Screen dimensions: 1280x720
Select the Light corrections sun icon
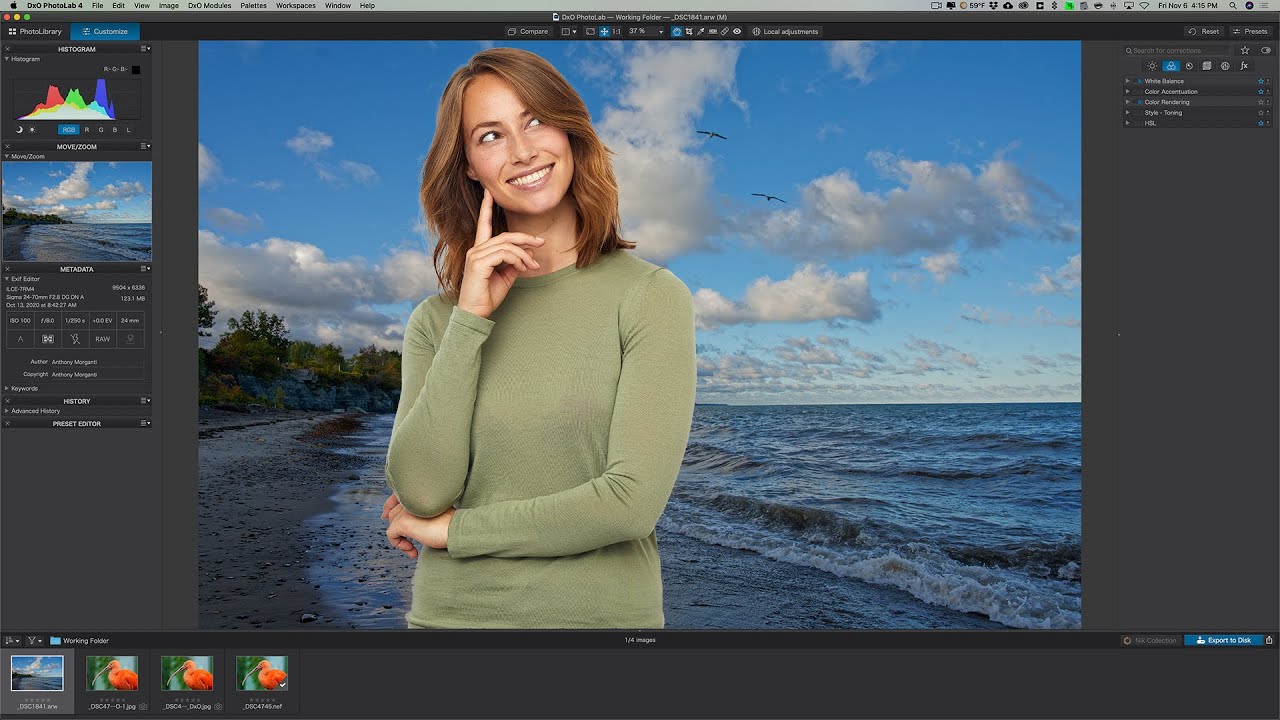[1152, 66]
